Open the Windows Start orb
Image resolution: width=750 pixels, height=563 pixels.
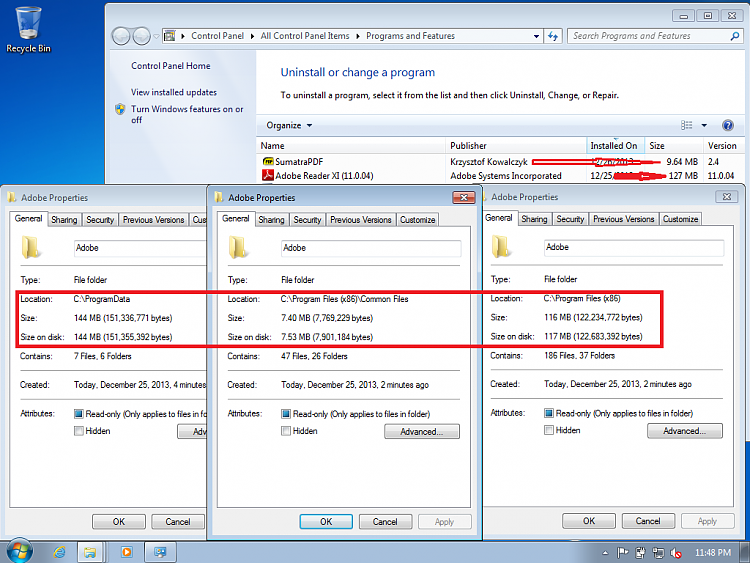tap(19, 551)
